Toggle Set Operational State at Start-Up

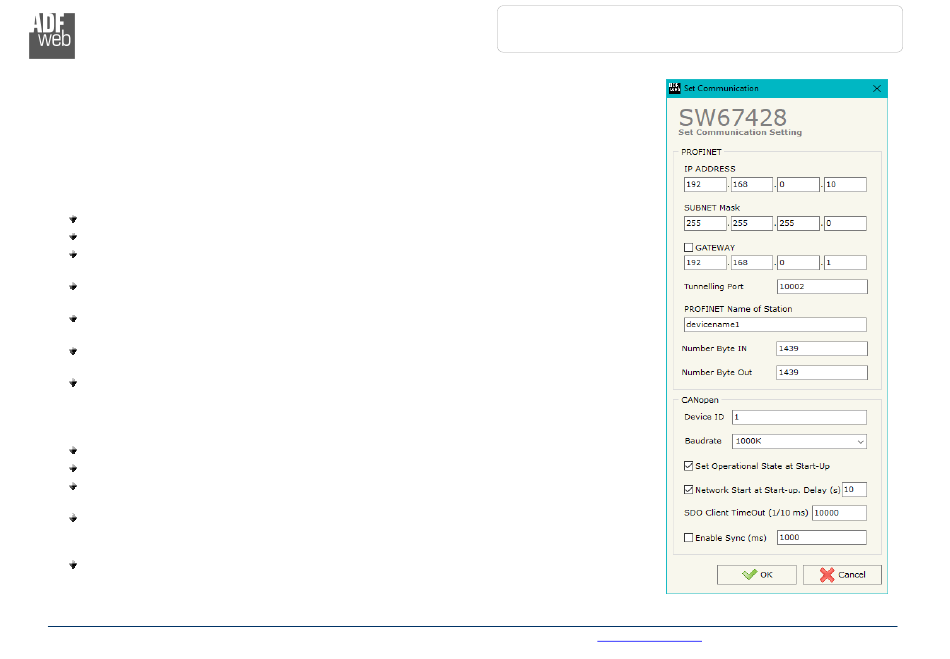(688, 466)
